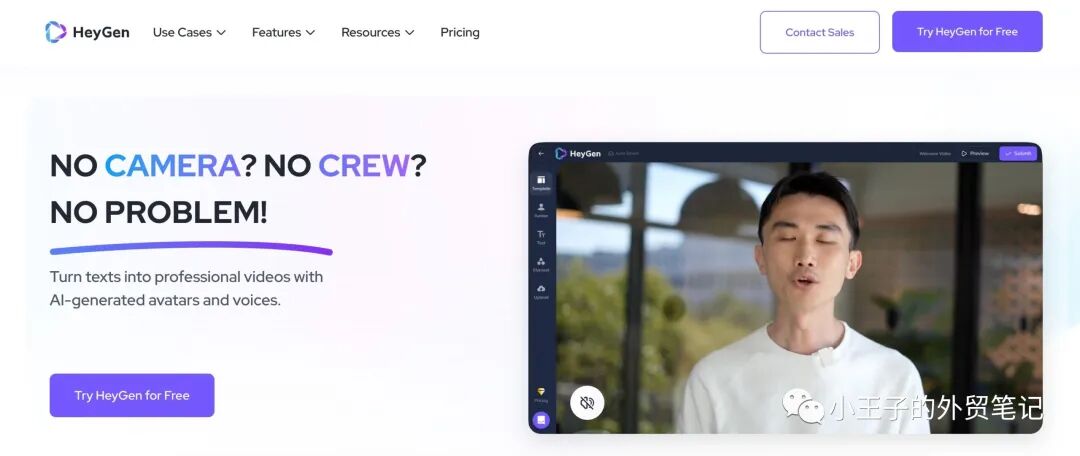The image size is (1080, 456).
Task: Open the Pricing page from the header
Action: (x=460, y=32)
